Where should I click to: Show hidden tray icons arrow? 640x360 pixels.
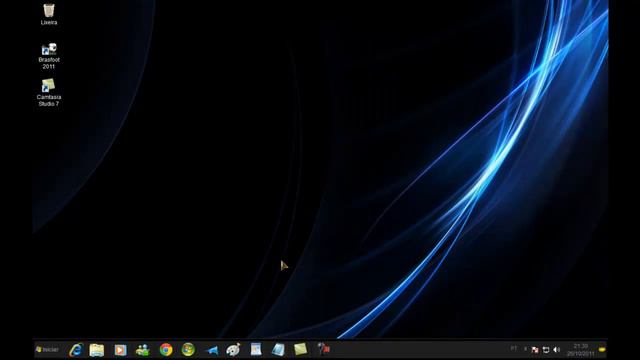525,349
